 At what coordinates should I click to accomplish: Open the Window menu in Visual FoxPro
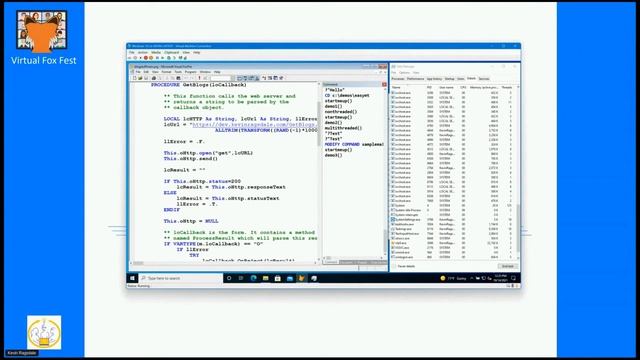point(205,72)
